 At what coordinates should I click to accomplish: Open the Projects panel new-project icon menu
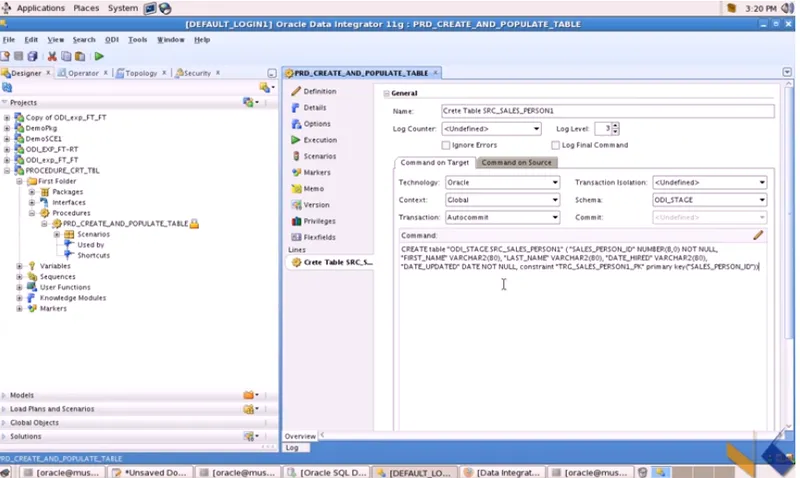[x=250, y=103]
